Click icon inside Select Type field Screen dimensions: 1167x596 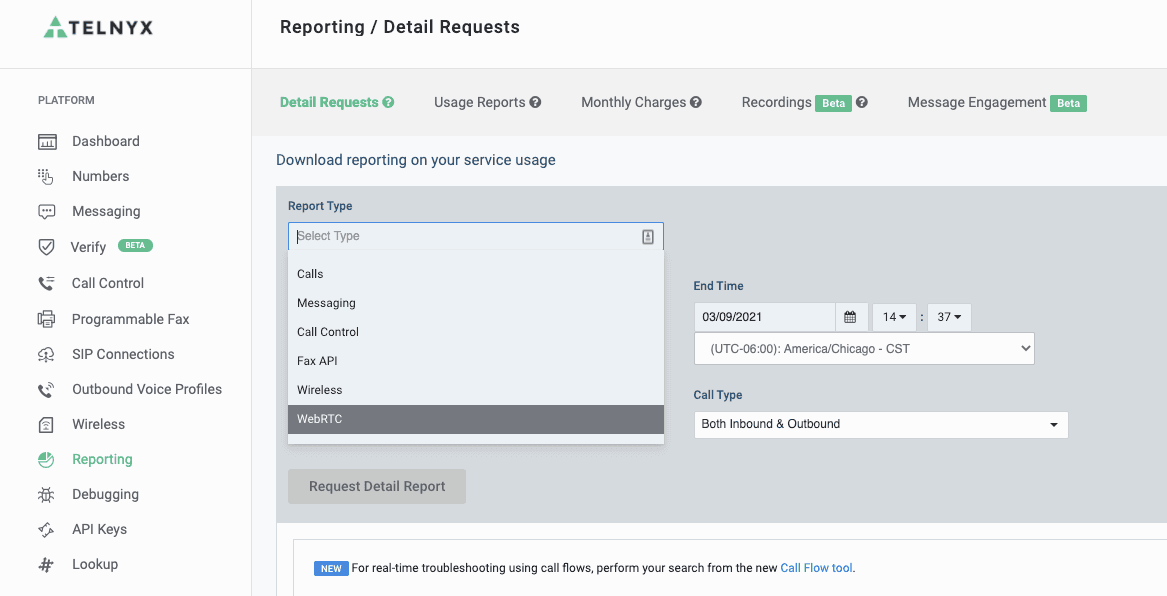648,237
